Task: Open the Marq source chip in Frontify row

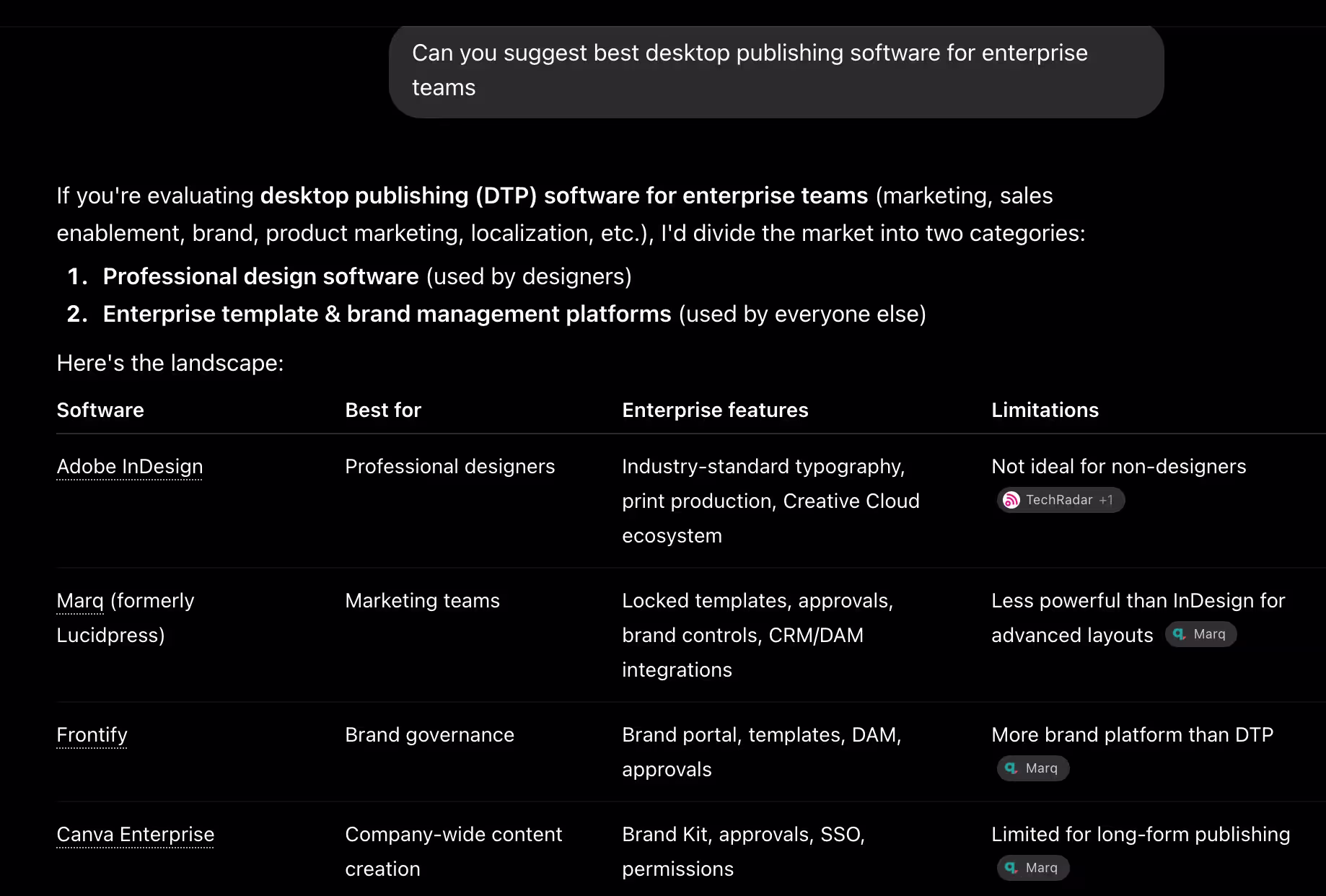Action: (x=1033, y=768)
